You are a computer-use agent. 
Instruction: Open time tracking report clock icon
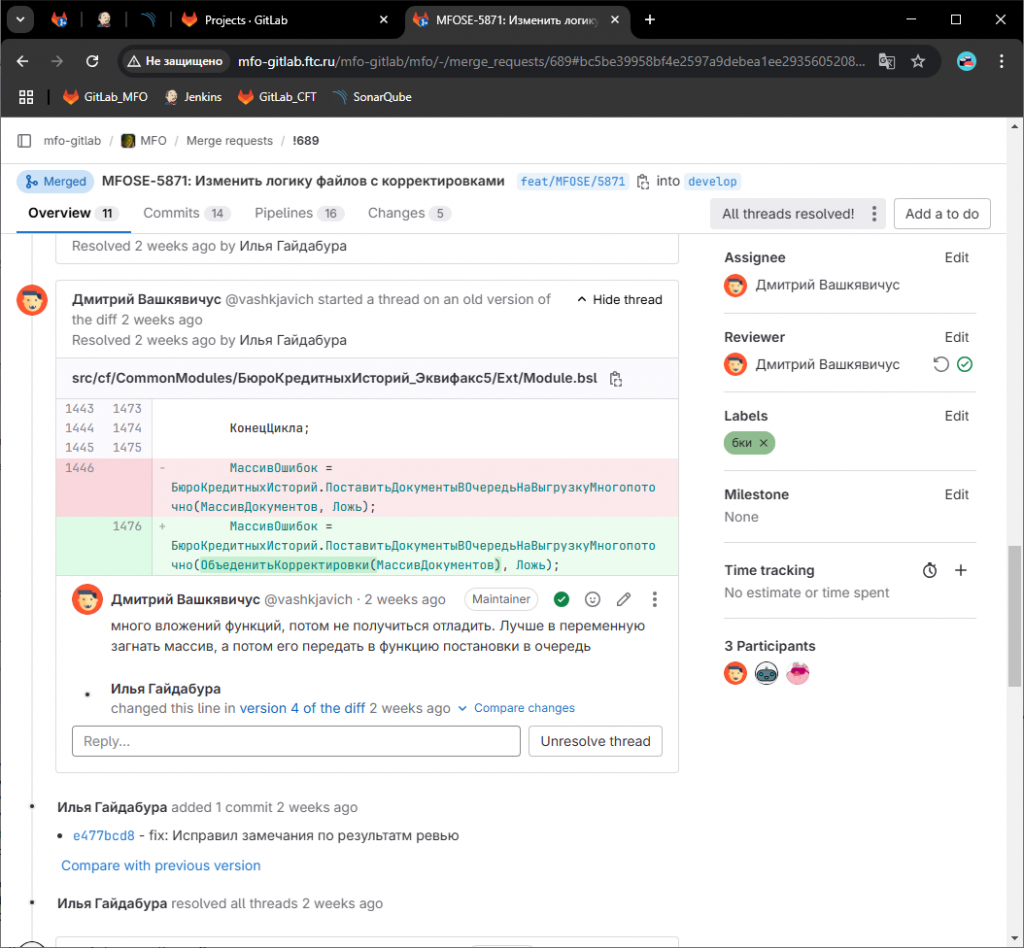pyautogui.click(x=929, y=570)
